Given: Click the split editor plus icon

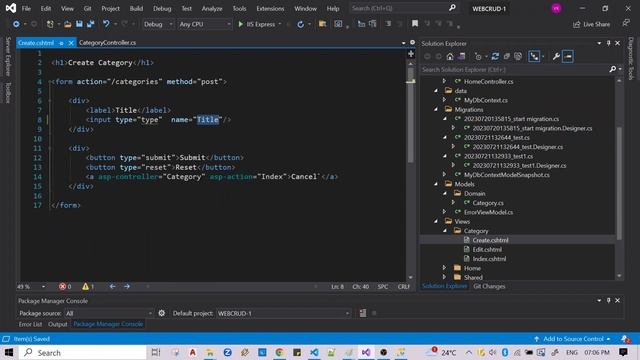Looking at the screenshot, I should click(x=411, y=53).
